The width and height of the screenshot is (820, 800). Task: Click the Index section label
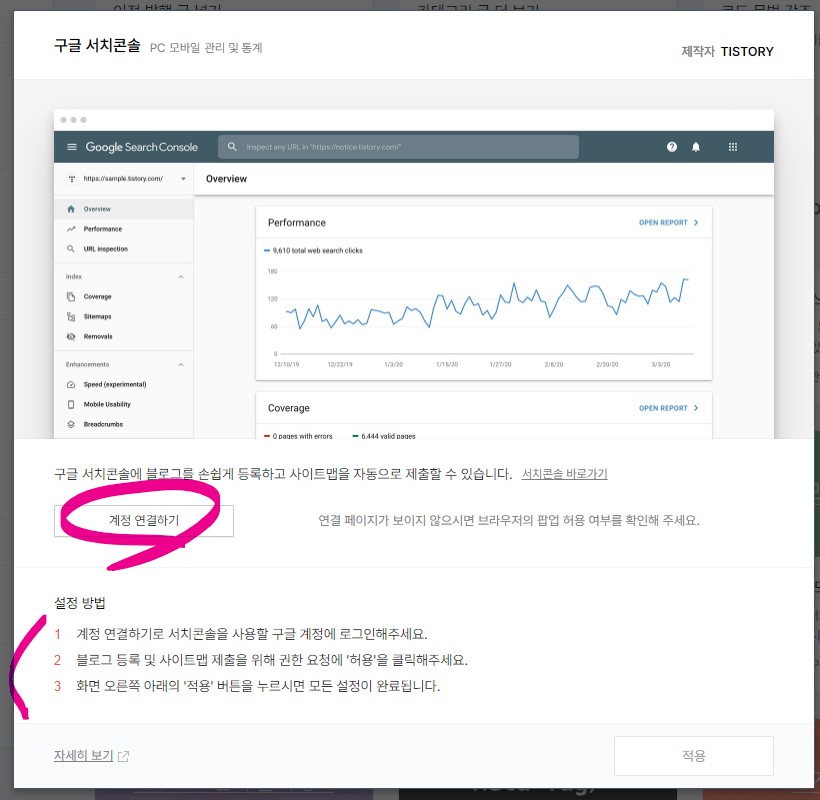[74, 277]
